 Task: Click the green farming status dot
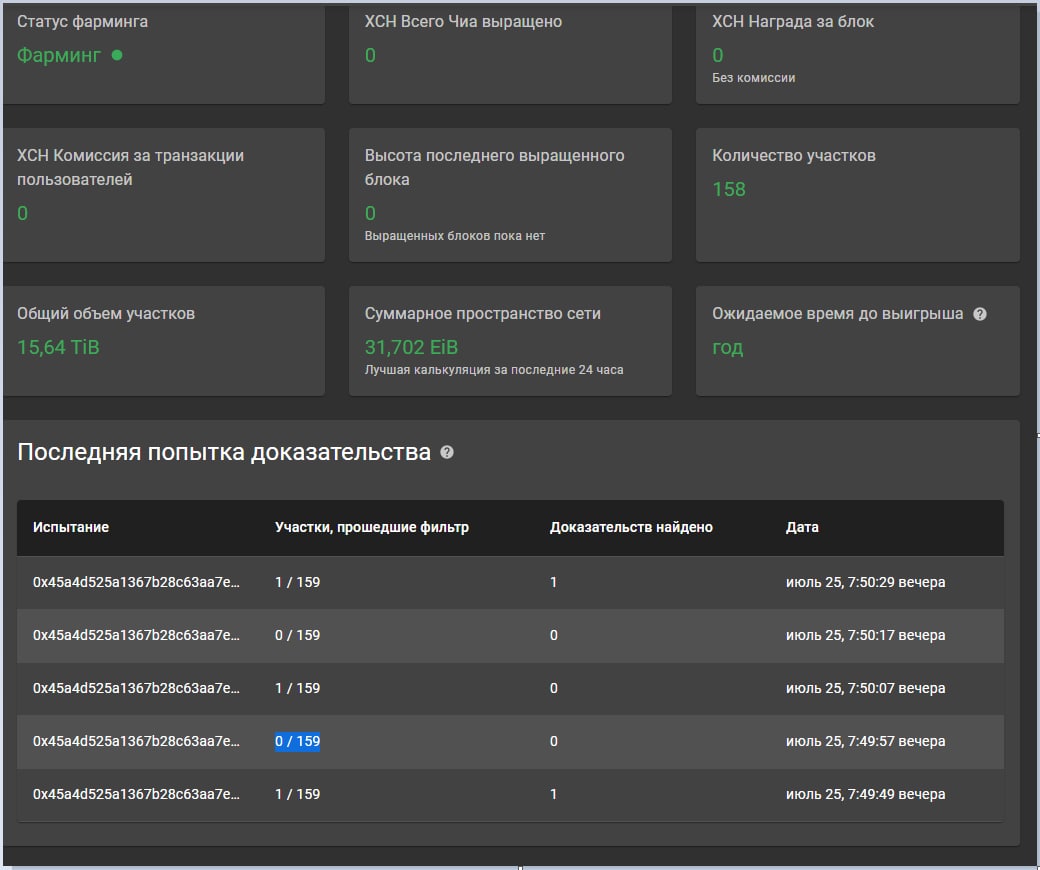[x=117, y=56]
